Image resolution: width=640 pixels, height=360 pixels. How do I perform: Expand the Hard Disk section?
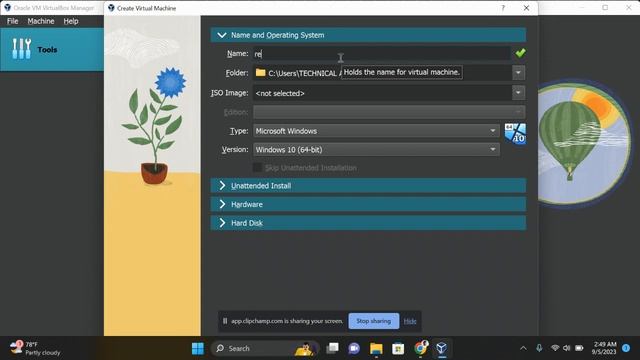point(368,223)
